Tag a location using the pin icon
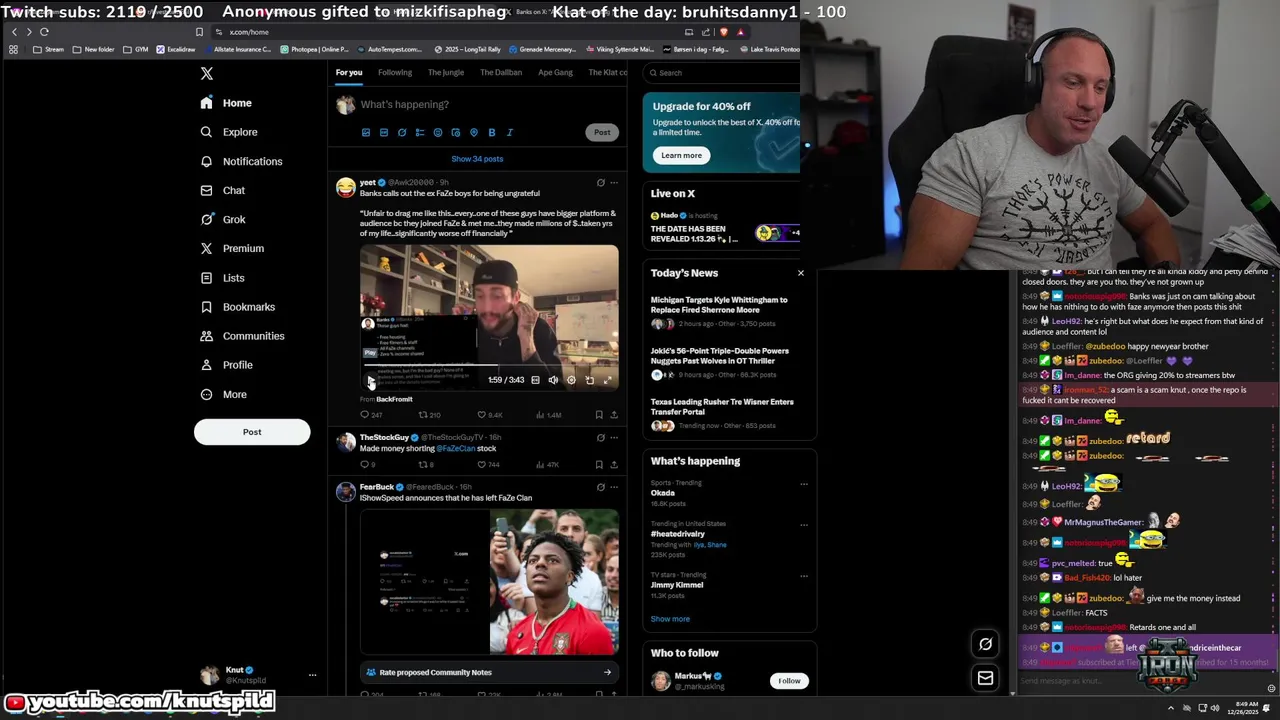Image resolution: width=1280 pixels, height=720 pixels. point(474,132)
